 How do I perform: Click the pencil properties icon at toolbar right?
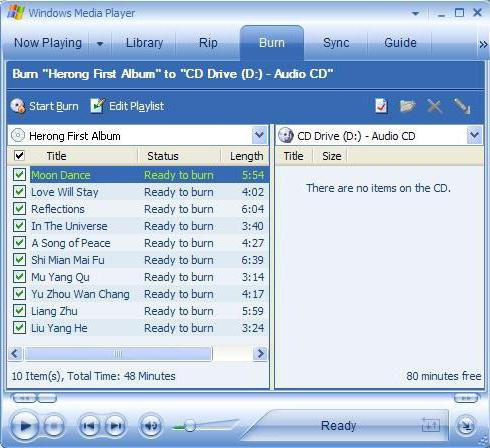pyautogui.click(x=462, y=106)
